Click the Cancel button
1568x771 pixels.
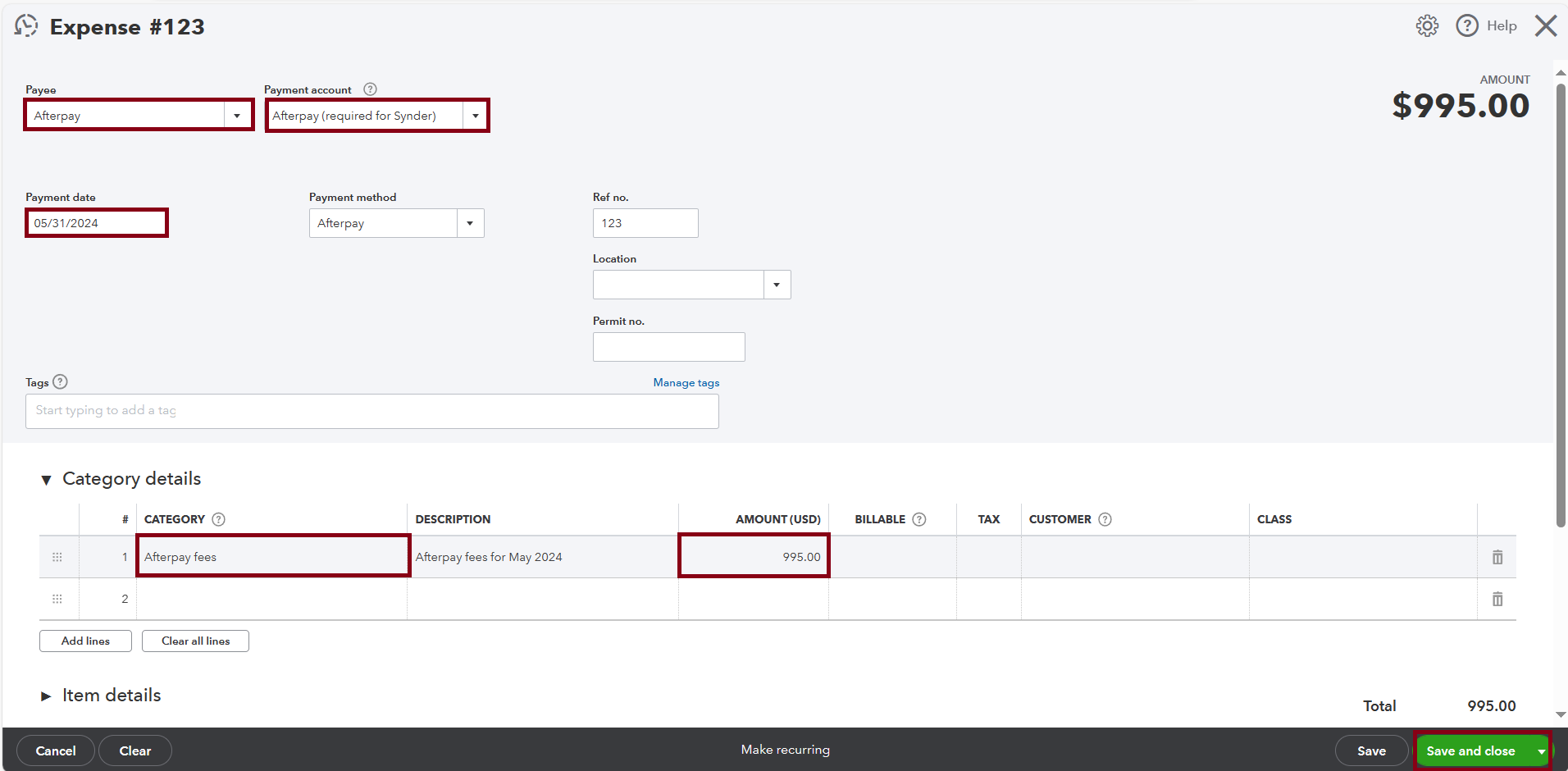pos(56,750)
